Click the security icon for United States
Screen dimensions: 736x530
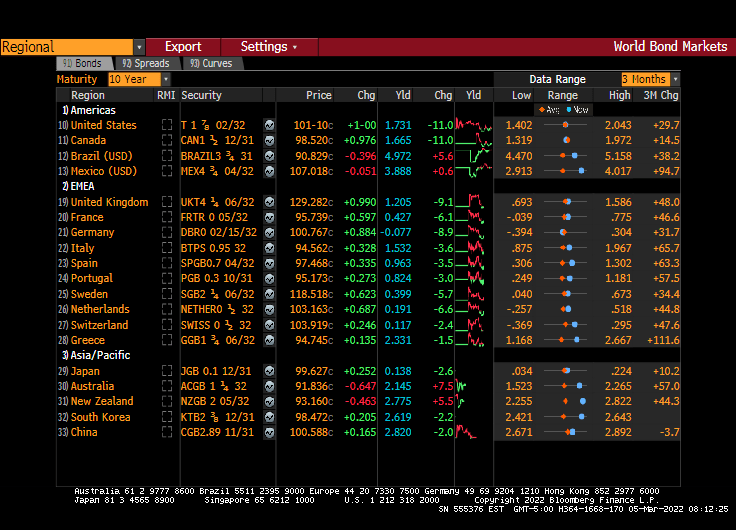[x=269, y=126]
